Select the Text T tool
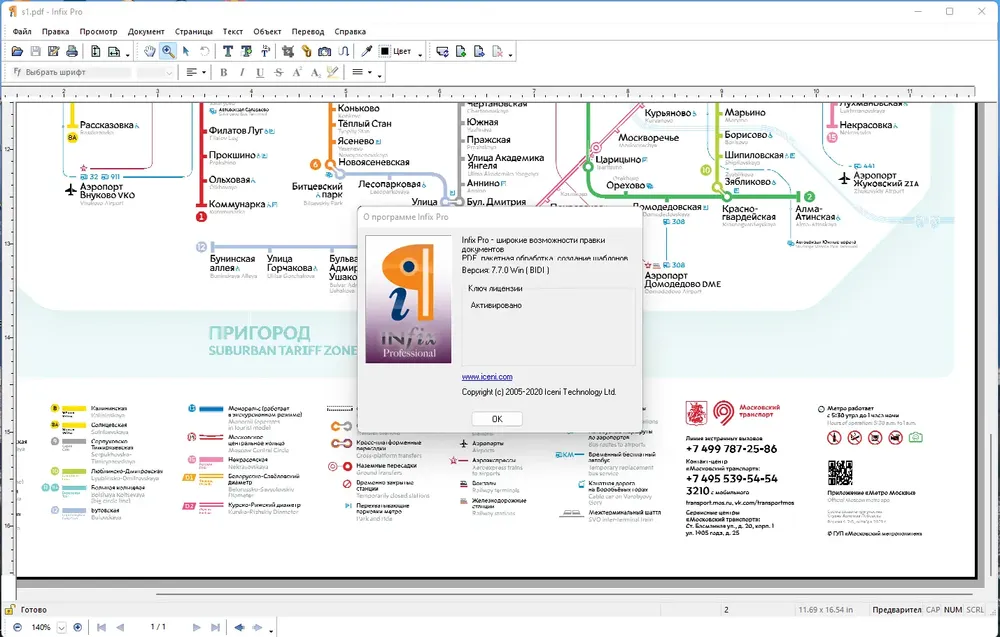The image size is (1000, 637). click(x=228, y=52)
